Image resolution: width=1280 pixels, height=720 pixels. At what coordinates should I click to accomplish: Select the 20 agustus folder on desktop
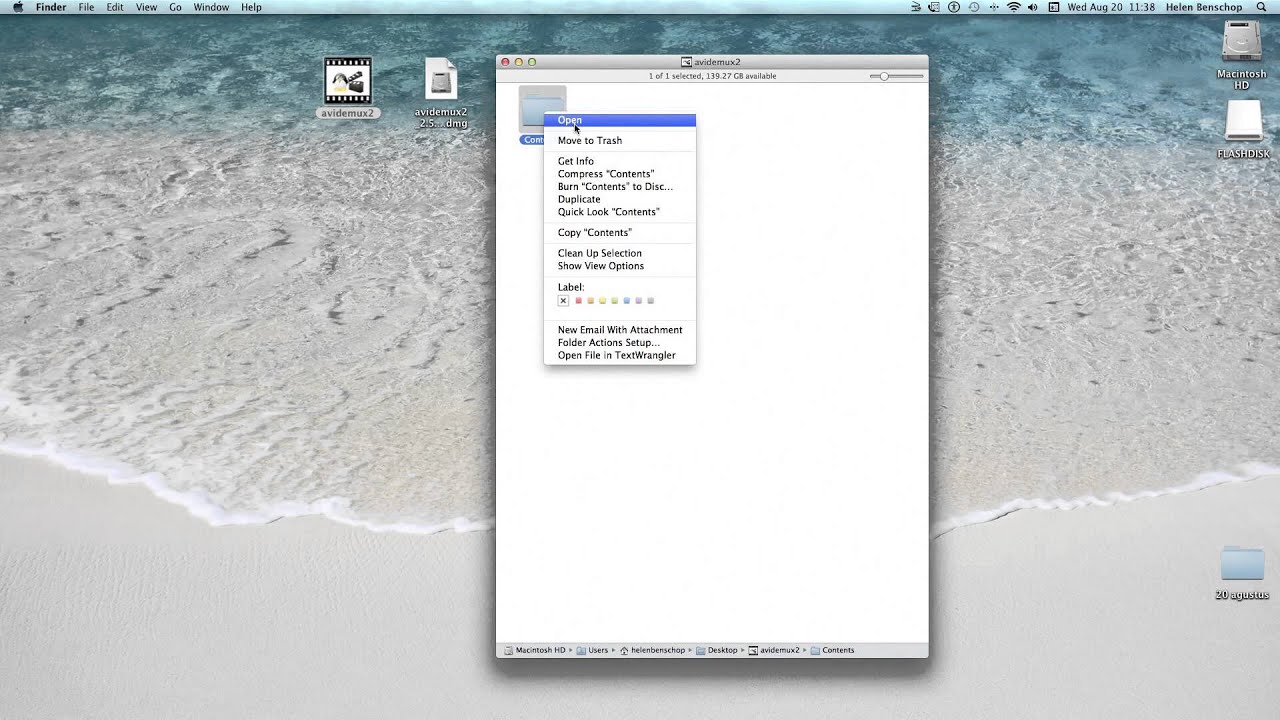point(1243,564)
